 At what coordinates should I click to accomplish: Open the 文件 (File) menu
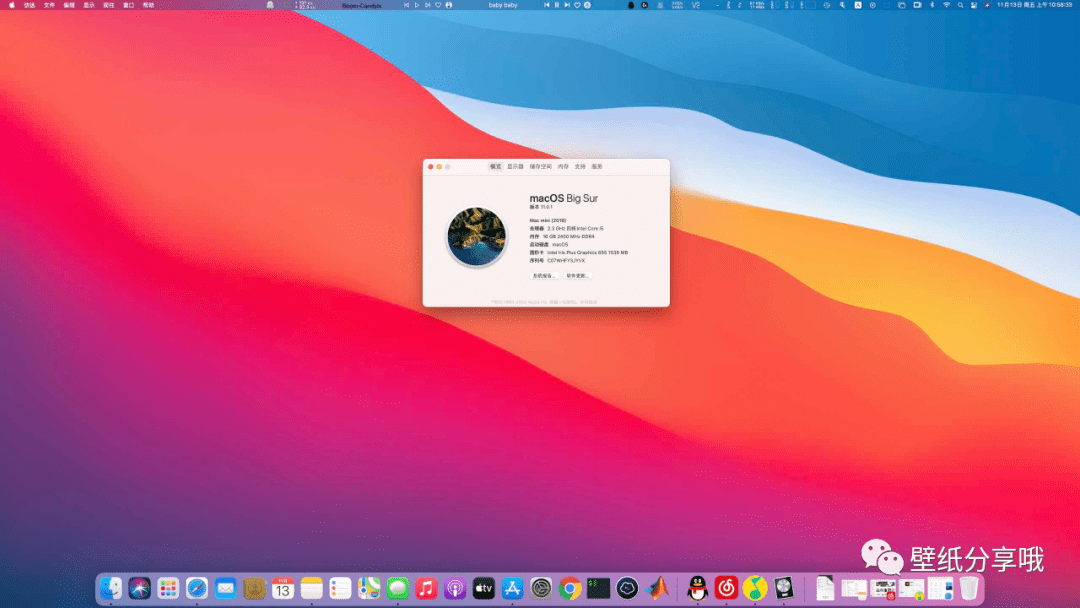[x=50, y=5]
